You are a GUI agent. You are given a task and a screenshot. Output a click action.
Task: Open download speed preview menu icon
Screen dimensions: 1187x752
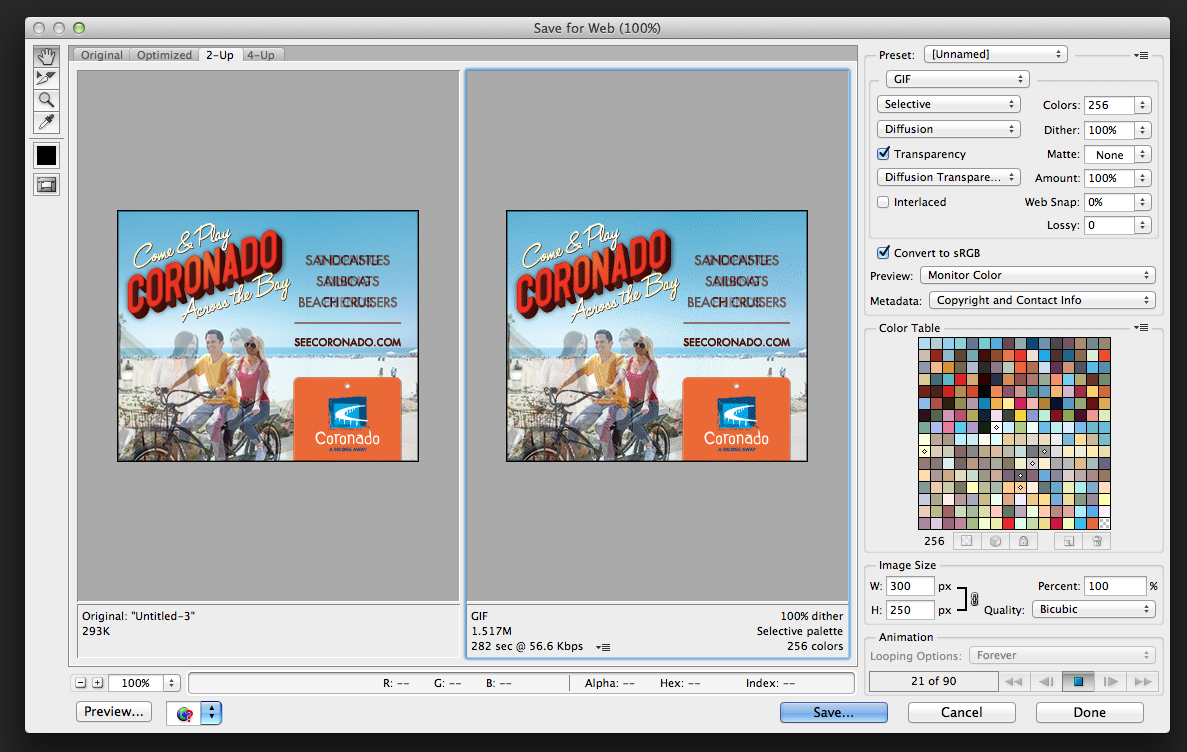[603, 647]
